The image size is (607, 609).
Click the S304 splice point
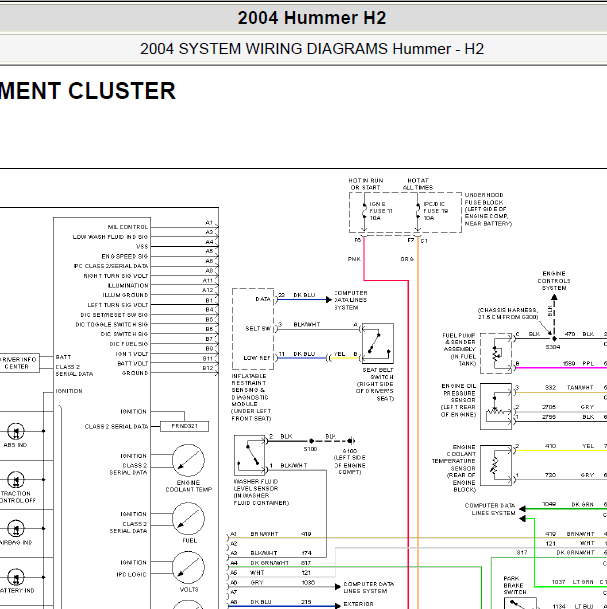pos(554,339)
